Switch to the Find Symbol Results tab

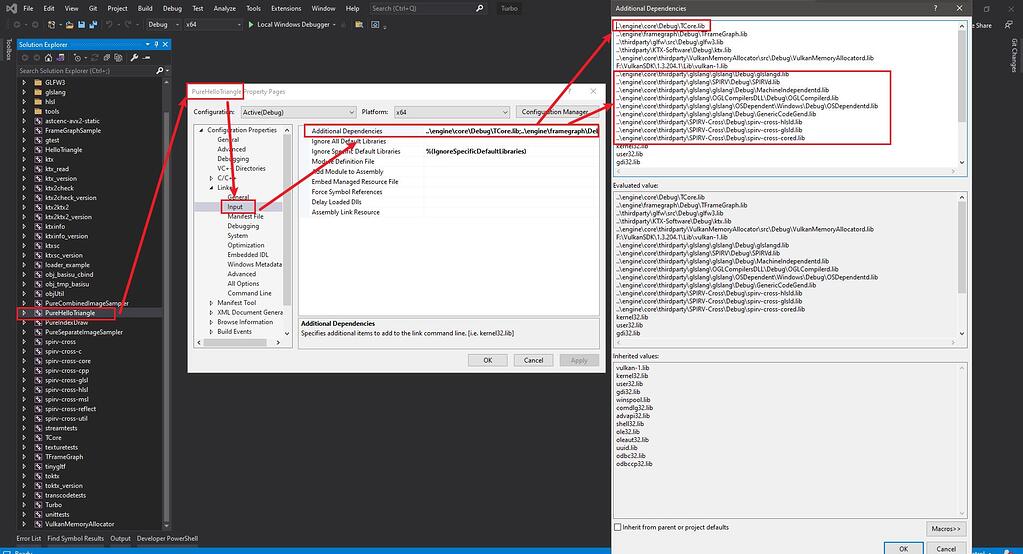(x=75, y=538)
